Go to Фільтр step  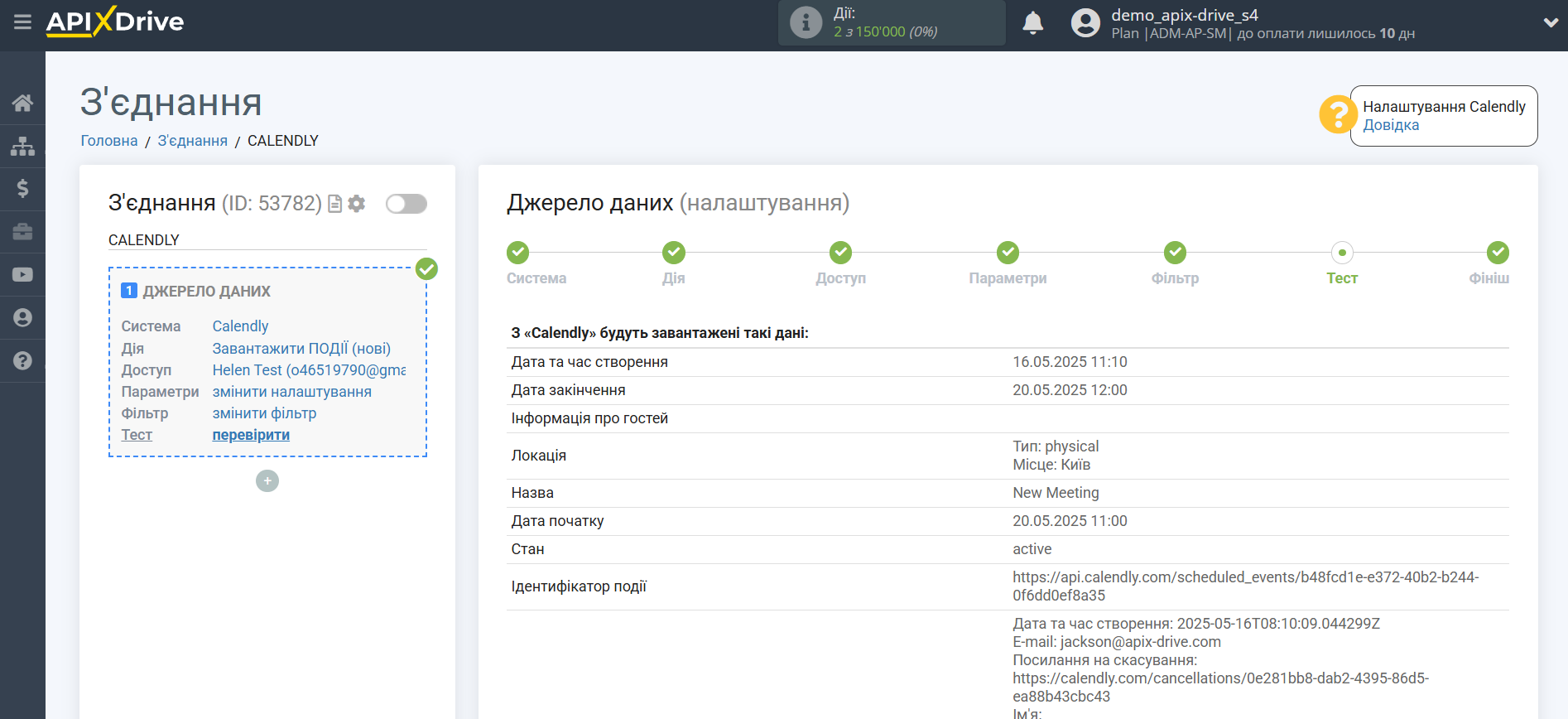(1175, 253)
